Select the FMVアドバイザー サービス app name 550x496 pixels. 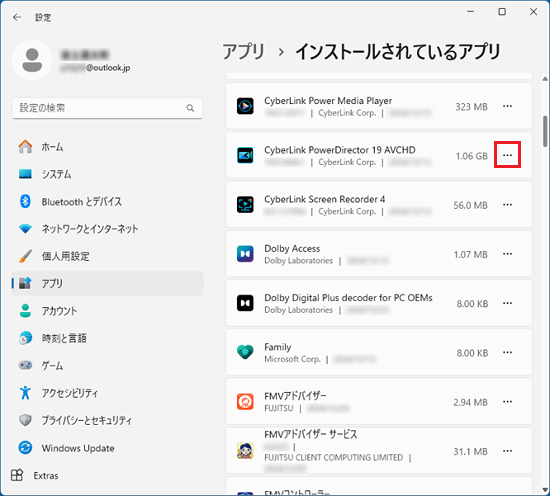coord(311,435)
